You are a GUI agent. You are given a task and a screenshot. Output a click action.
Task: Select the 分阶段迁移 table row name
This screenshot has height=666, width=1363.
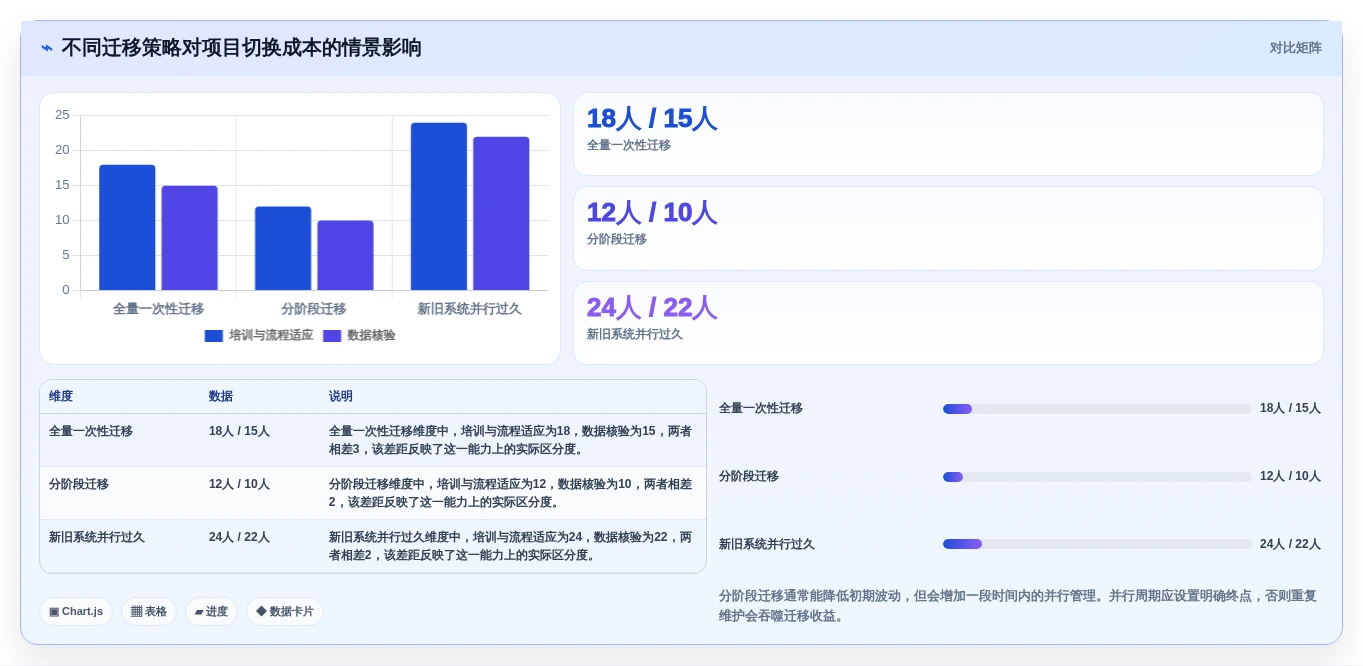[79, 484]
